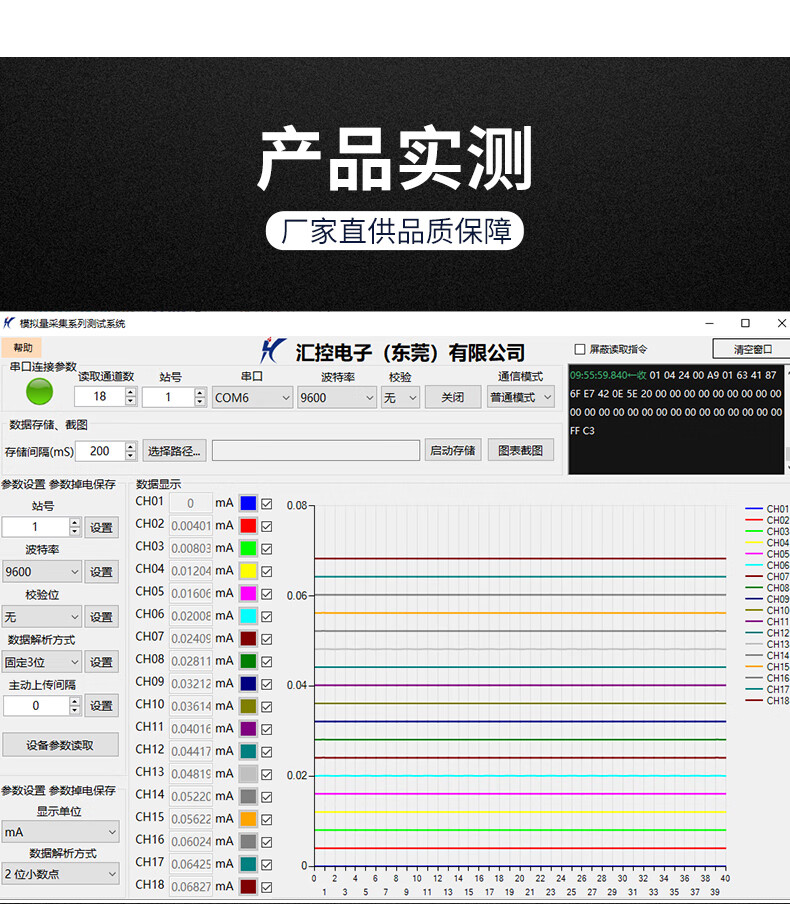The image size is (790, 904).
Task: Click the 选择路径 browse button
Action: (x=174, y=451)
